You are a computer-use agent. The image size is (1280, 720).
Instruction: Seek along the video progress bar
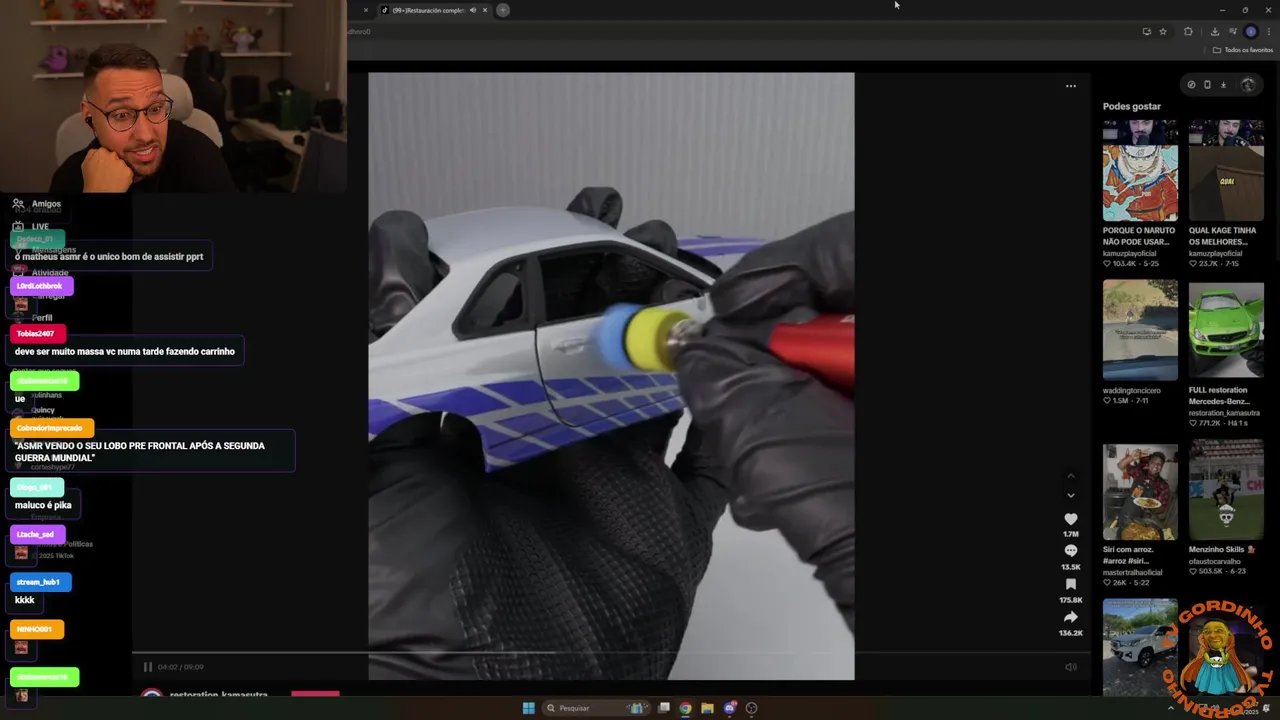[611, 653]
